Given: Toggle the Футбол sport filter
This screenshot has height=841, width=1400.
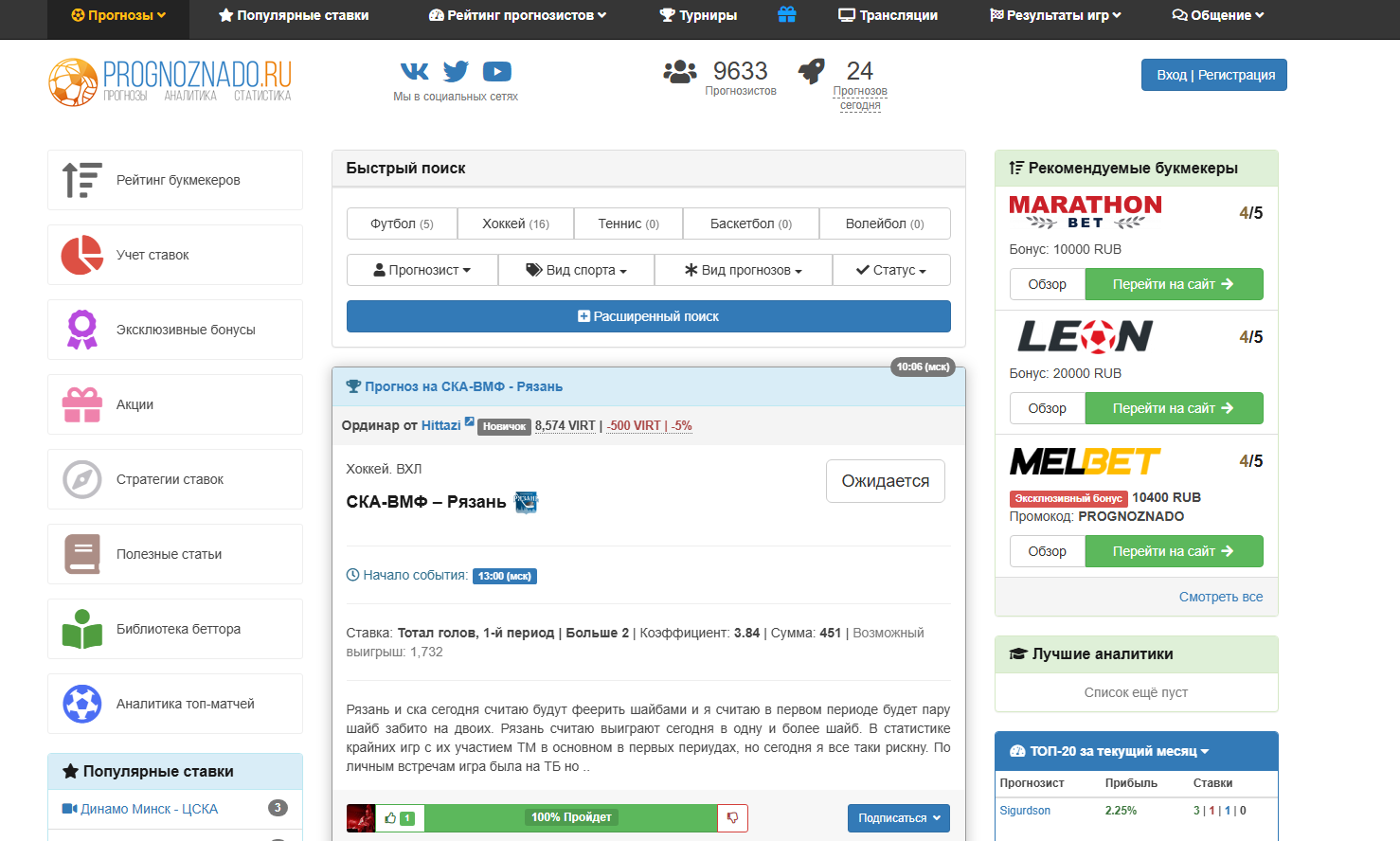Looking at the screenshot, I should tap(402, 224).
